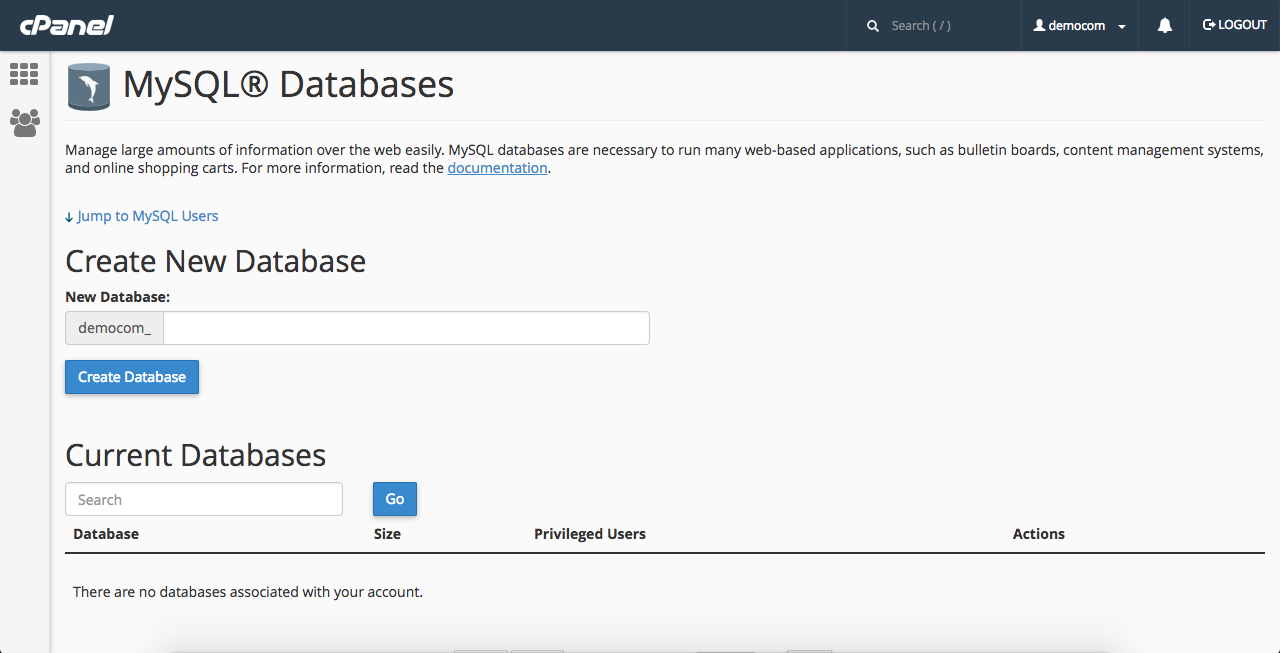The height and width of the screenshot is (653, 1280).
Task: Click the Size column header
Action: 387,534
